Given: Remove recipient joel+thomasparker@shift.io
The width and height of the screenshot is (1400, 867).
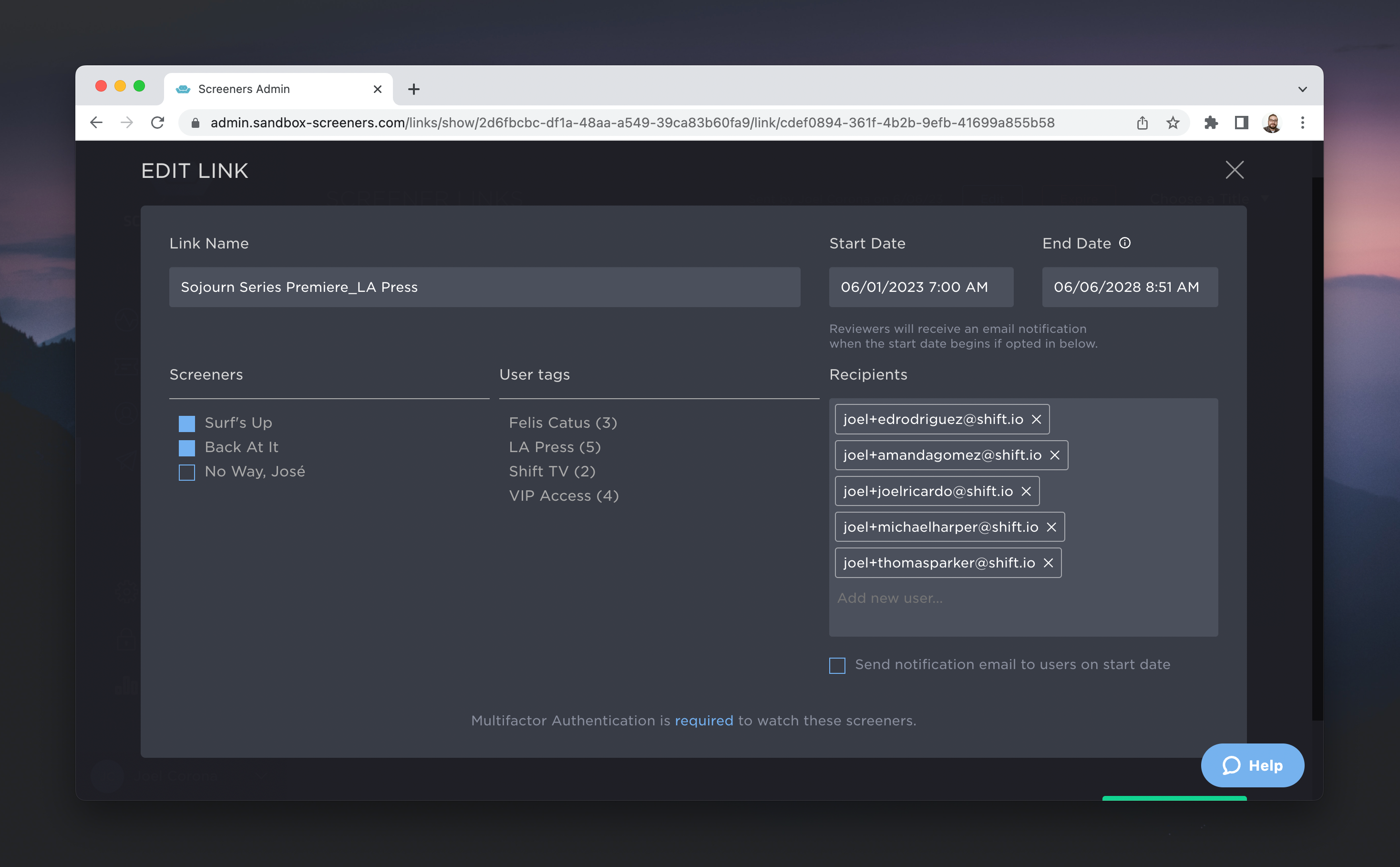Looking at the screenshot, I should click(1048, 563).
